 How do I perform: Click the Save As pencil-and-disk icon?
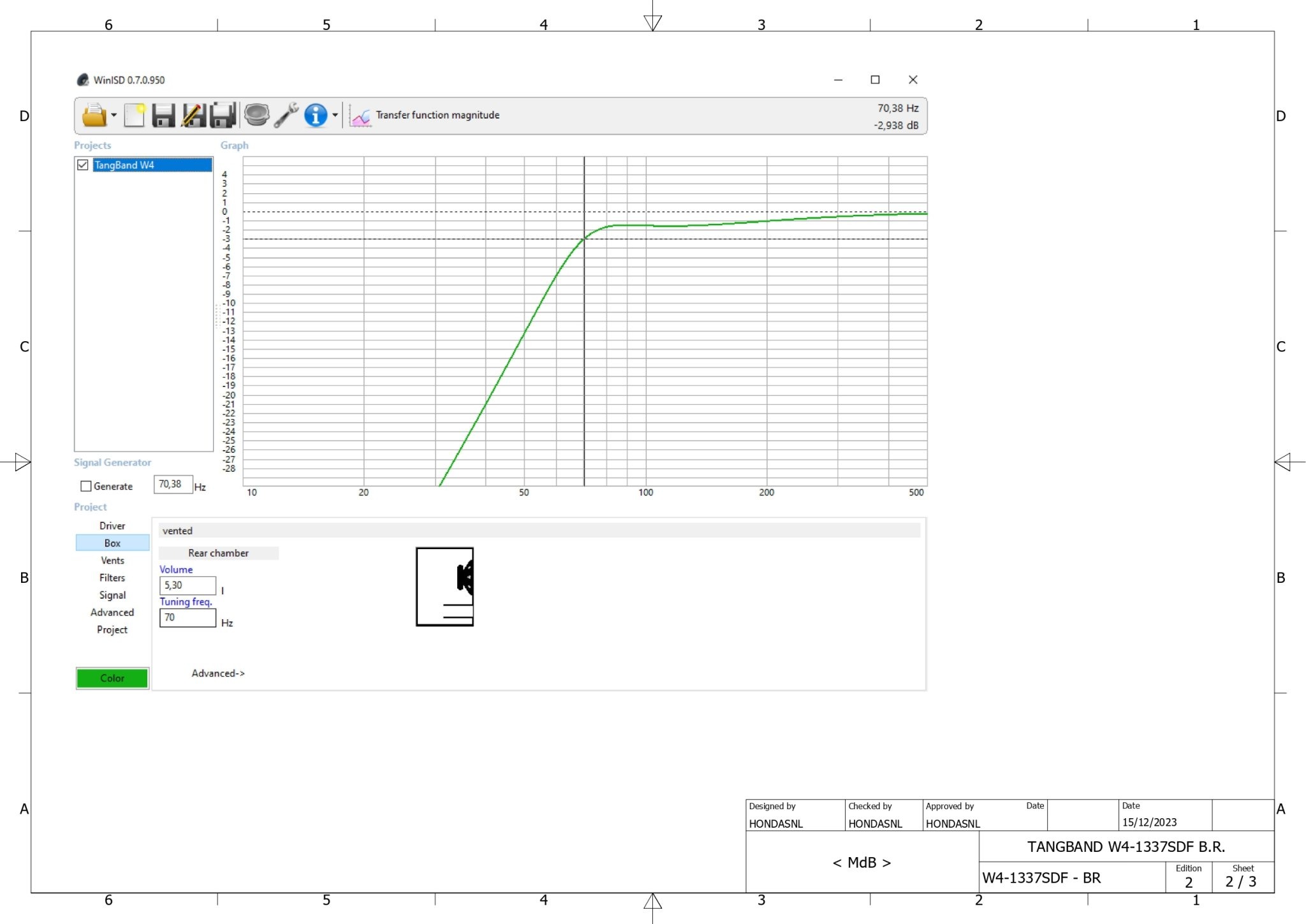tap(193, 115)
